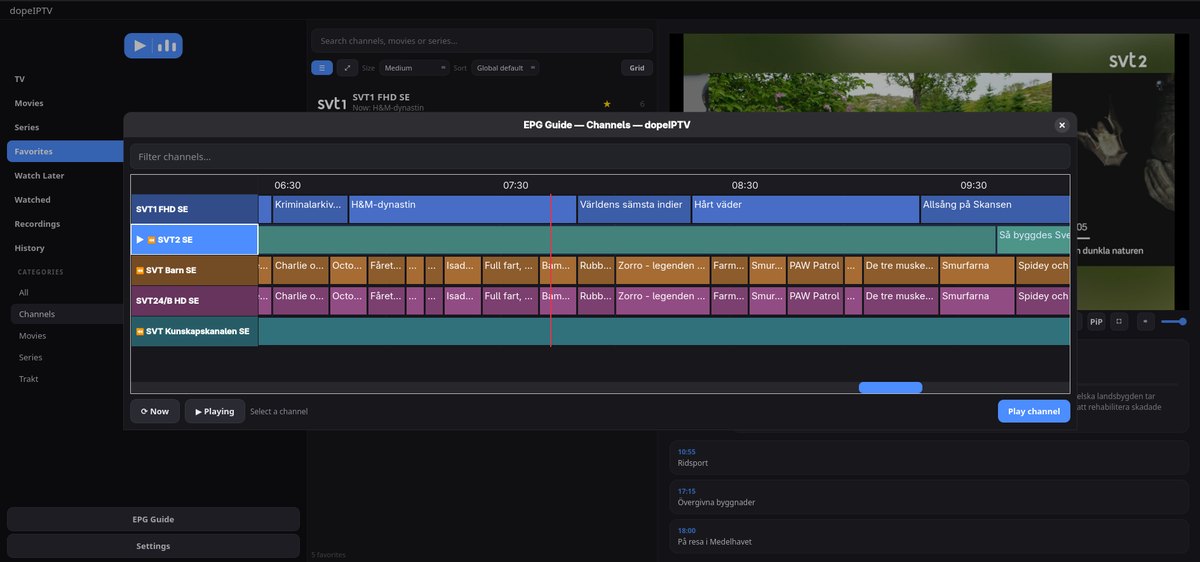Open the Sort dropdown Global default
This screenshot has width=1200, height=562.
tap(505, 68)
